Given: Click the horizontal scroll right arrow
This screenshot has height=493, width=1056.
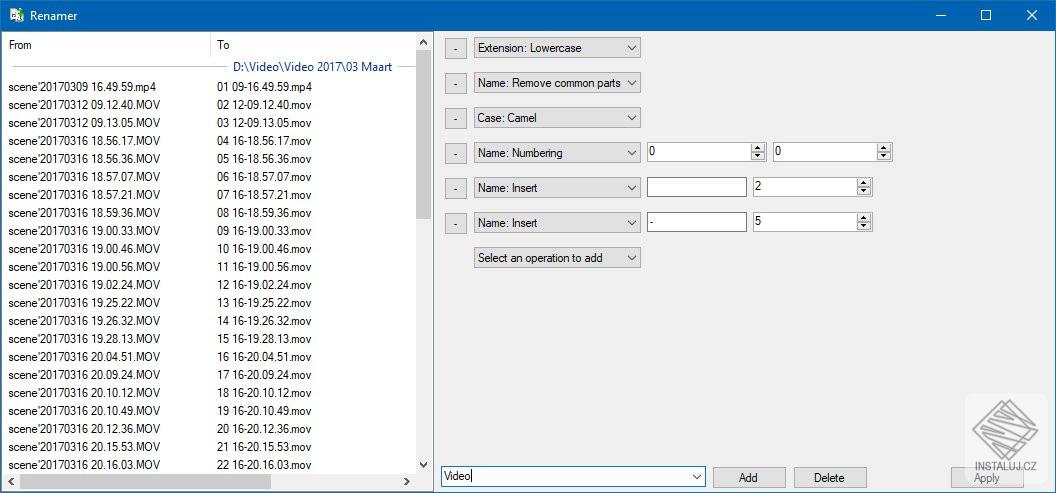Looking at the screenshot, I should point(407,482).
